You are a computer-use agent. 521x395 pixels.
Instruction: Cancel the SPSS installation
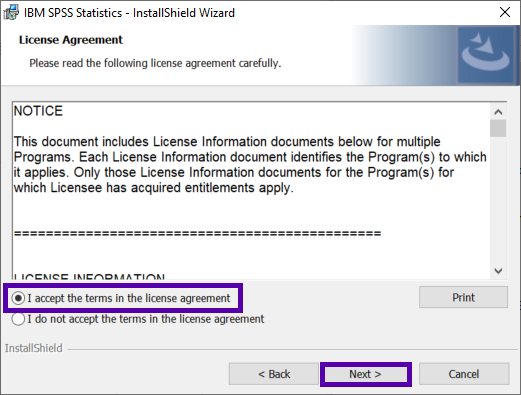click(464, 374)
